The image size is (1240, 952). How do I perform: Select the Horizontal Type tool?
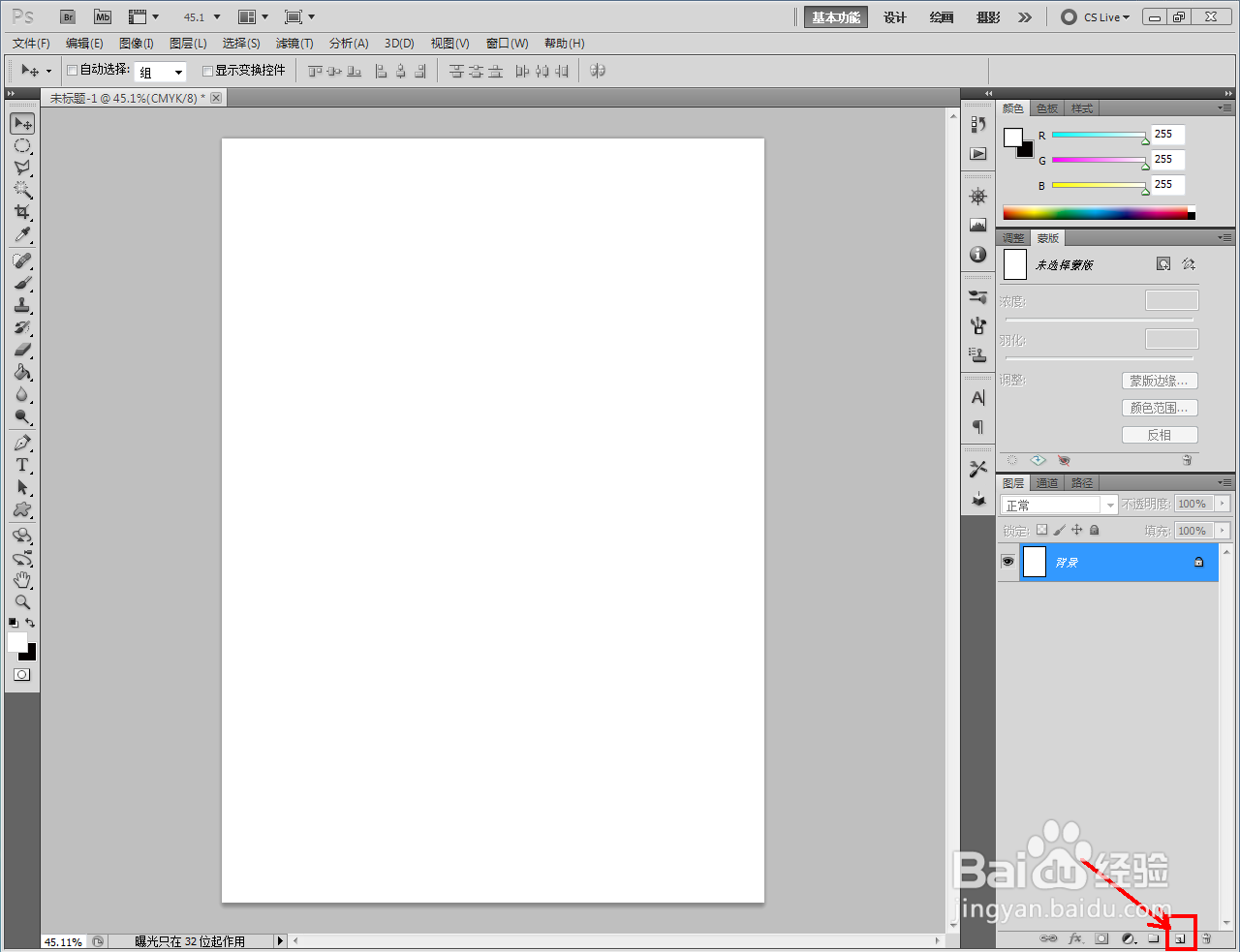[x=22, y=465]
